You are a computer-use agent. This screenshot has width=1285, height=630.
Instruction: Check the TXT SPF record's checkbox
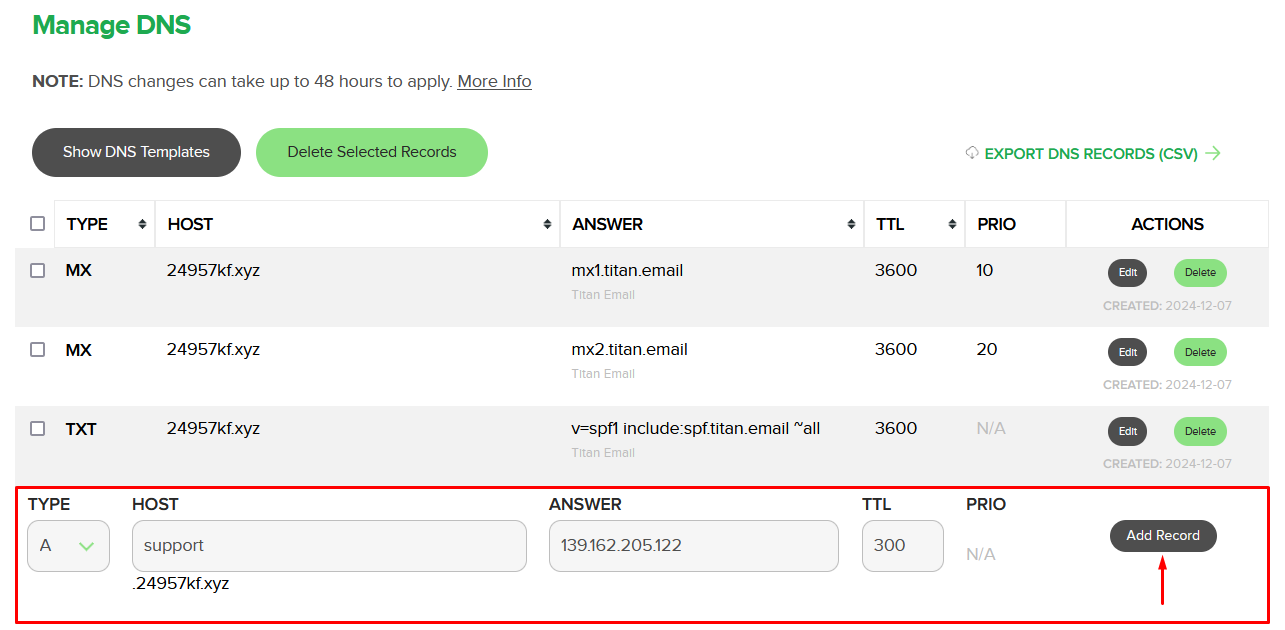point(37,428)
